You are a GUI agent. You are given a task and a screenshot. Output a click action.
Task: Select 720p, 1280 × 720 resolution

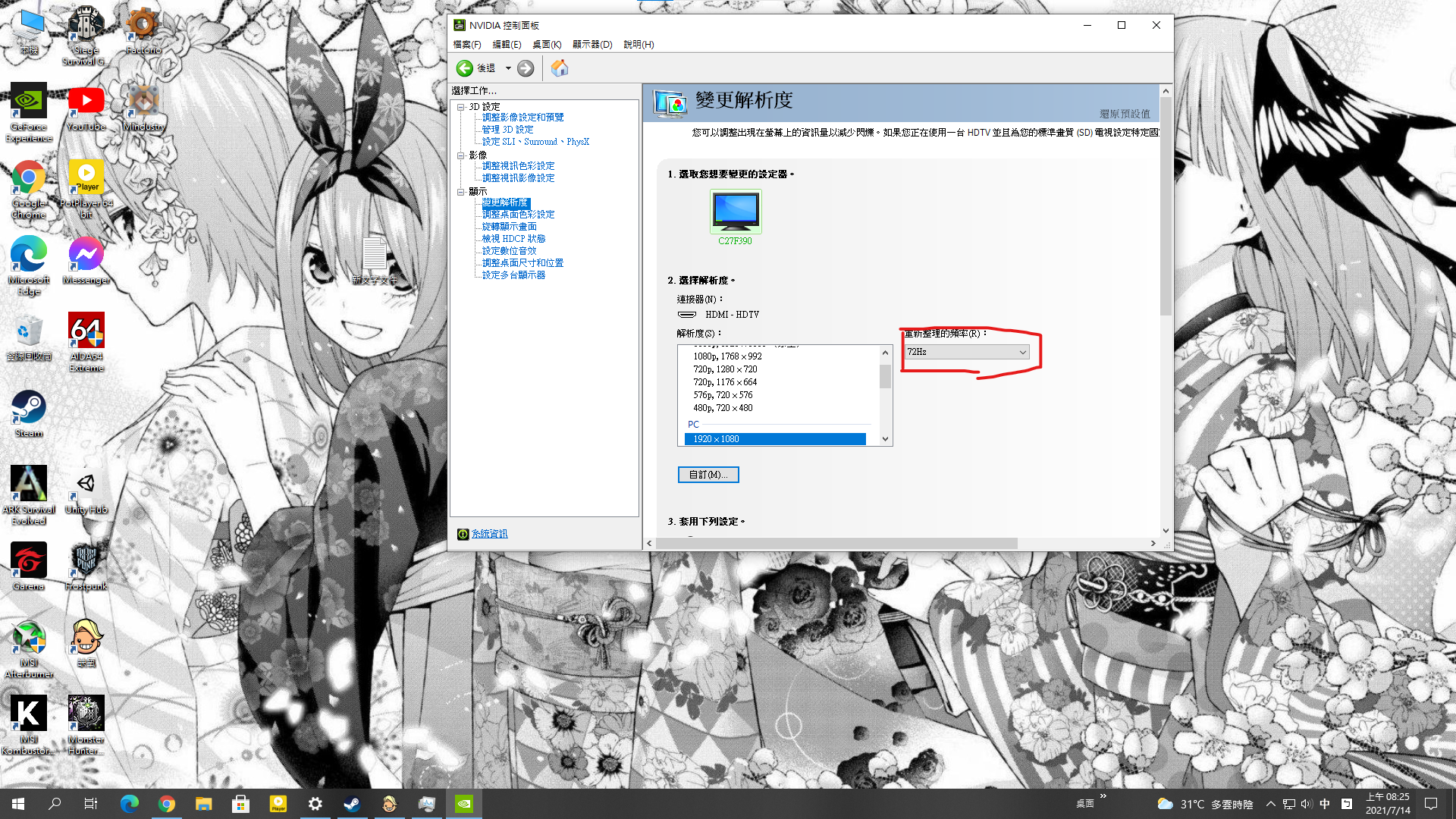tap(725, 369)
